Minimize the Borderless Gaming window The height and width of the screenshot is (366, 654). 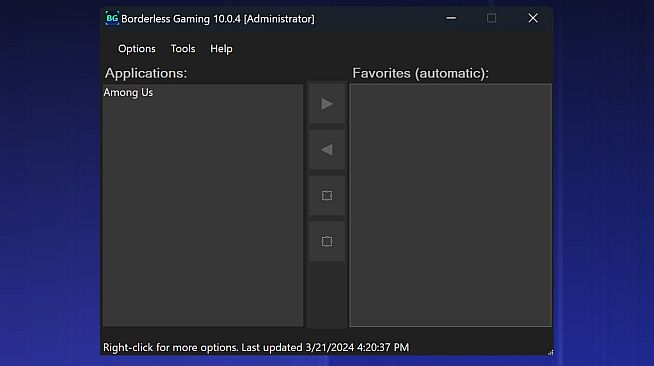tap(451, 18)
